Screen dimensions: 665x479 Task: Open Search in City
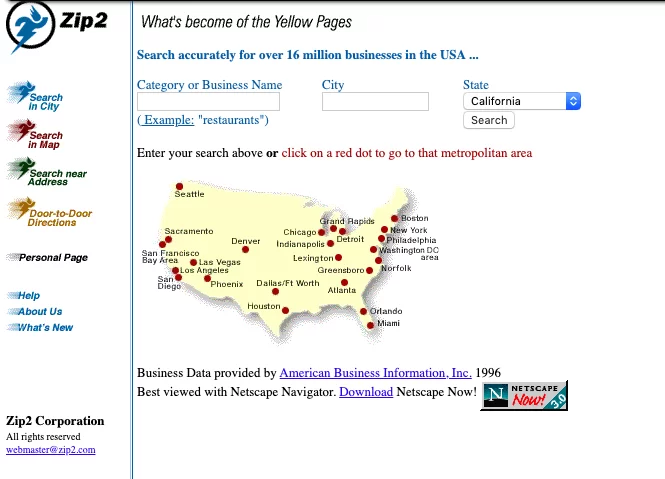35,97
